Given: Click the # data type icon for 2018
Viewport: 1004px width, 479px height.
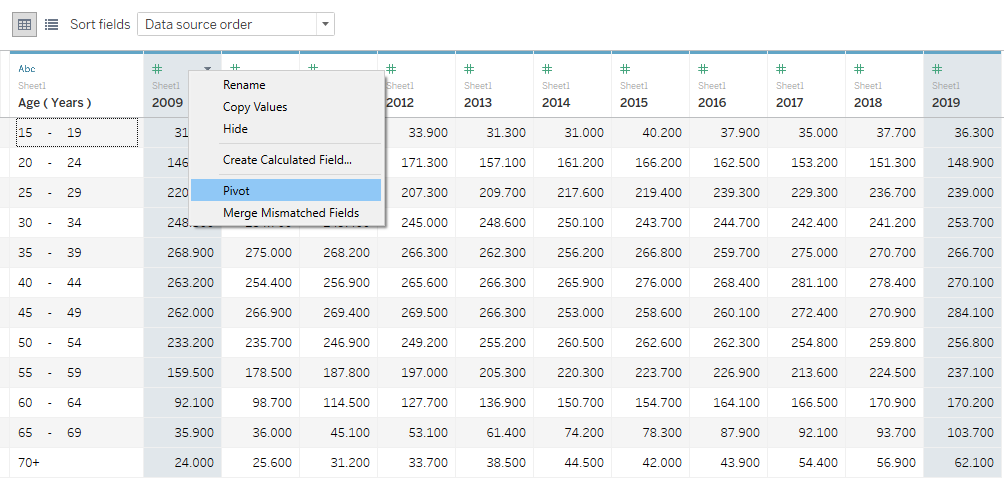Looking at the screenshot, I should click(x=859, y=69).
